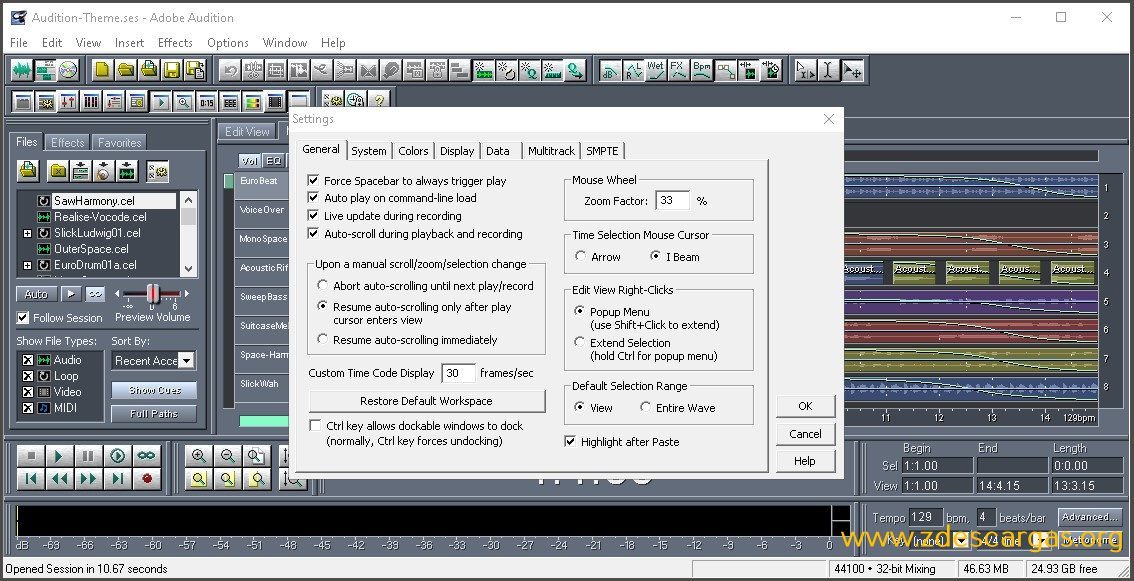Viewport: 1134px width, 581px height.
Task: Click the Zoom Factor input field
Action: (673, 200)
